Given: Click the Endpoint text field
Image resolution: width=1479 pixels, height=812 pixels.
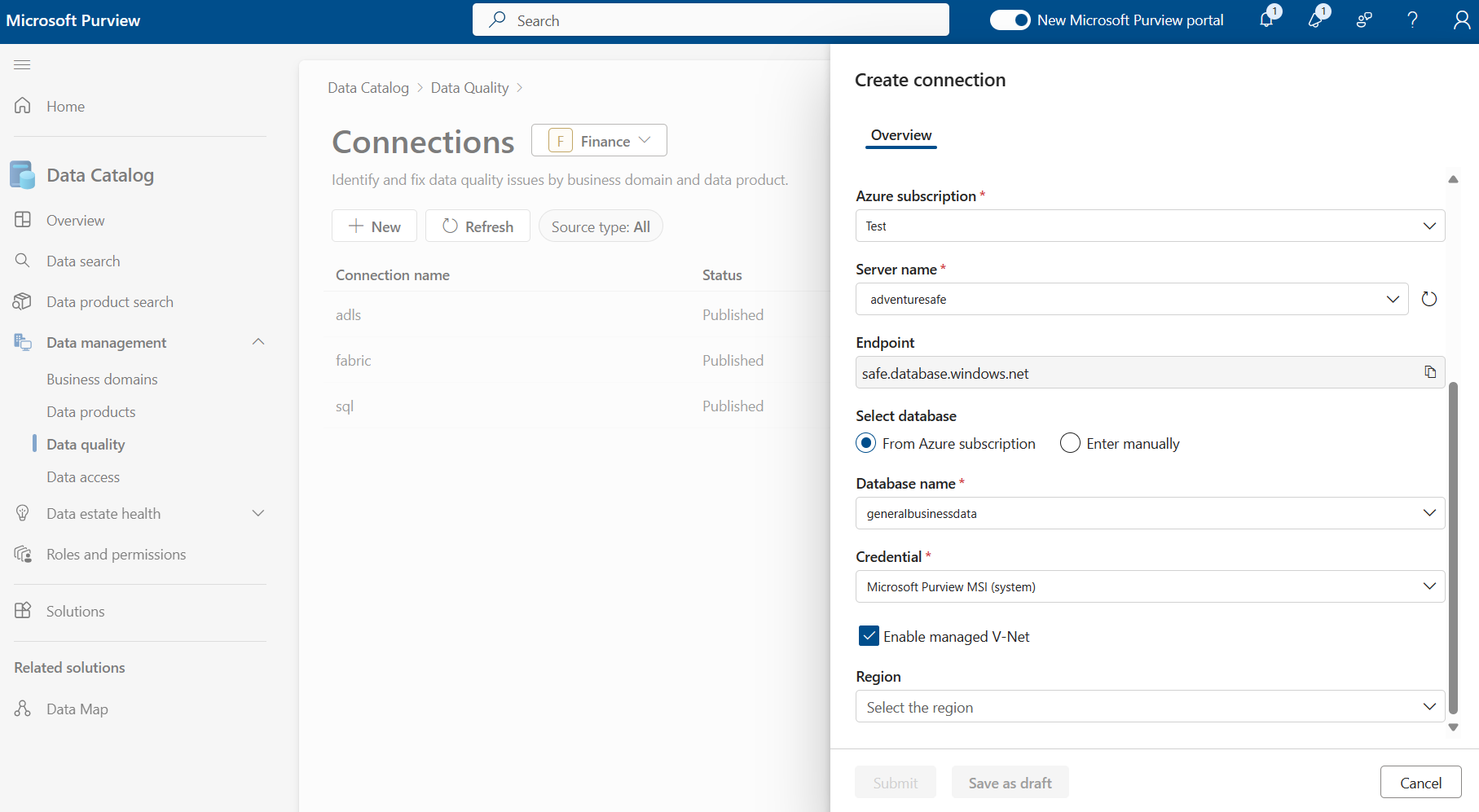Looking at the screenshot, I should pos(1150,372).
